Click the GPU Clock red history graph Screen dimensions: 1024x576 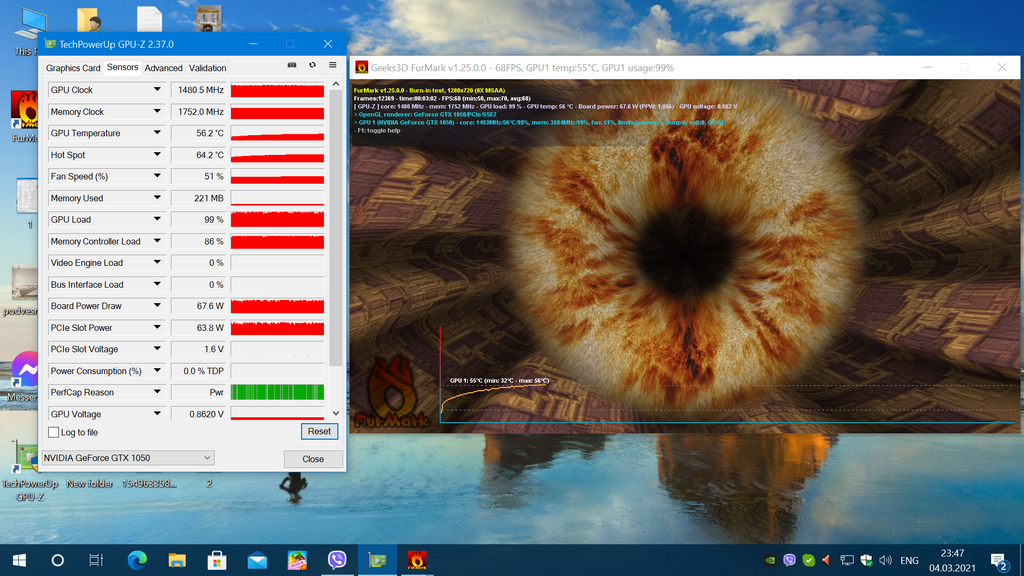[x=277, y=90]
